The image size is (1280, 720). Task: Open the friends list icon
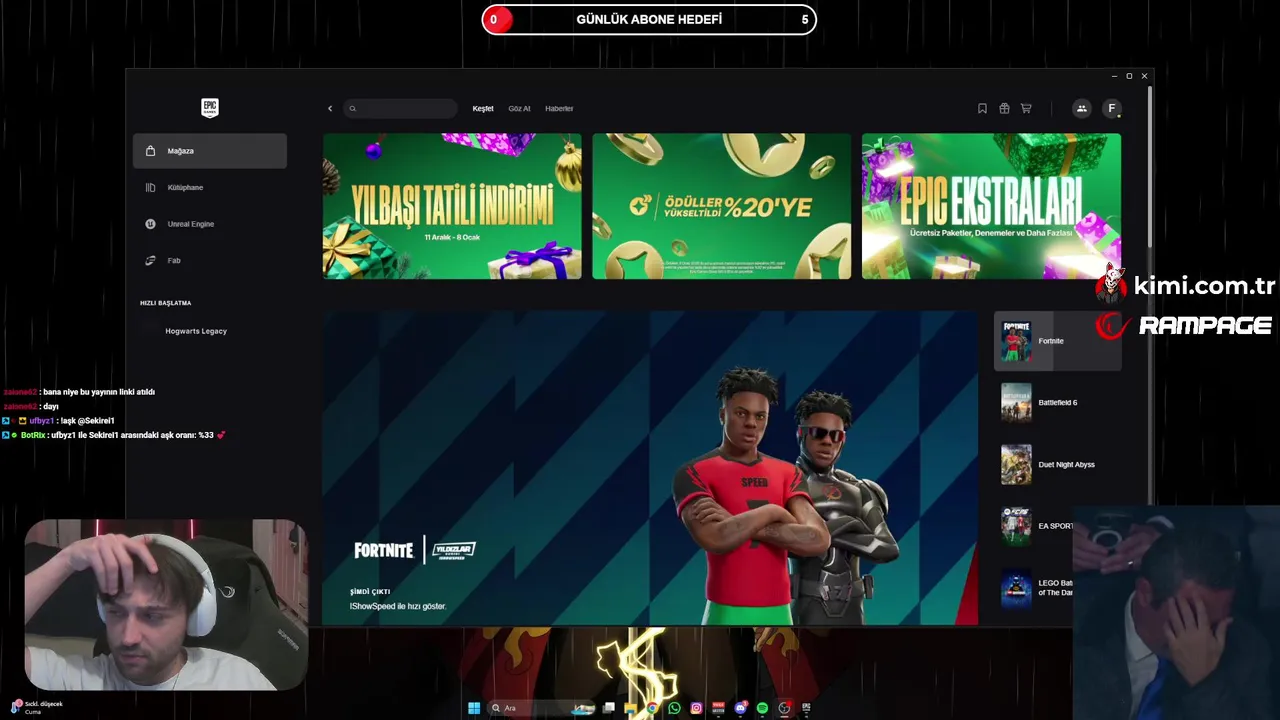[1081, 108]
